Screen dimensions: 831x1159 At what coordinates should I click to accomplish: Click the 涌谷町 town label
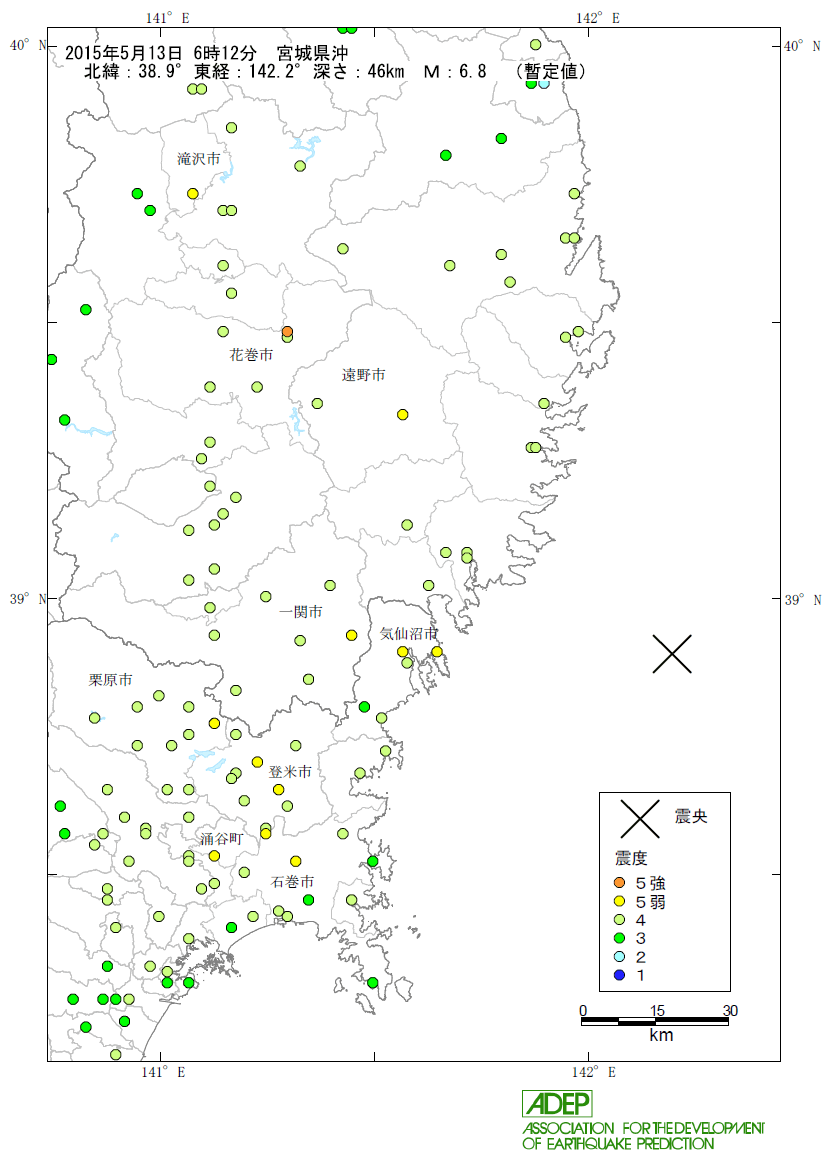(x=222, y=839)
